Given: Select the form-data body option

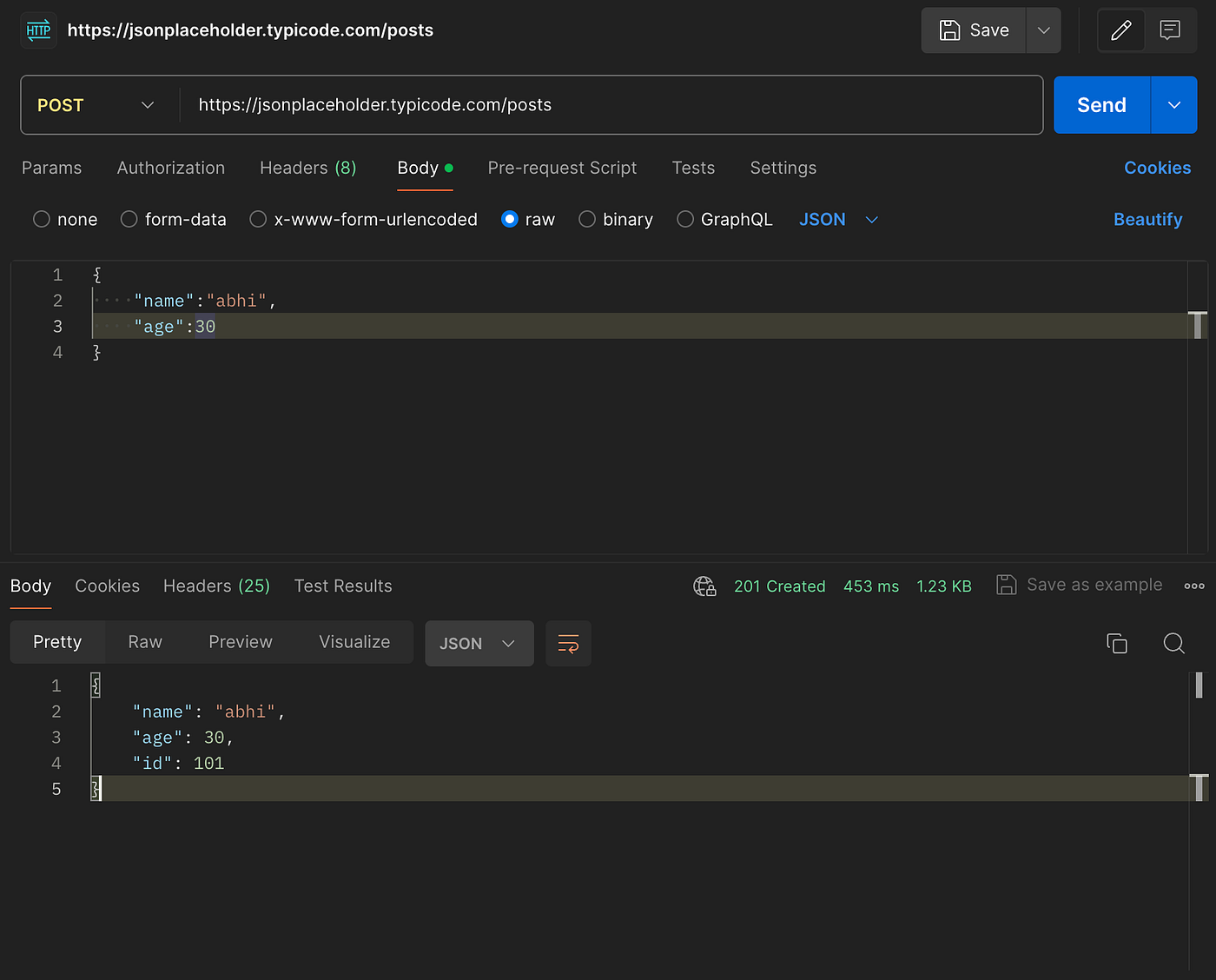Looking at the screenshot, I should click(x=129, y=220).
